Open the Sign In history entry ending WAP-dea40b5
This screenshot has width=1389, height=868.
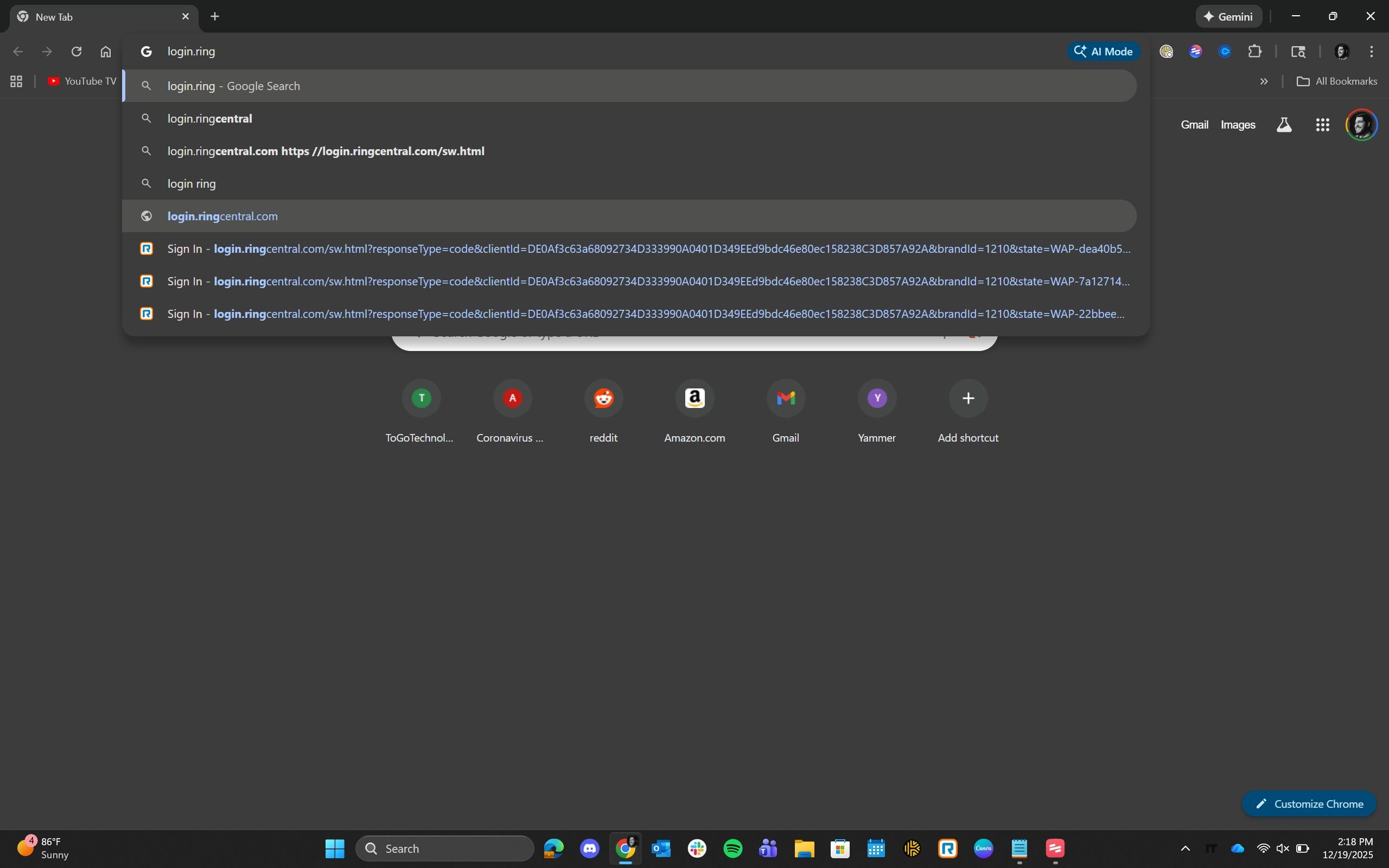click(629, 249)
